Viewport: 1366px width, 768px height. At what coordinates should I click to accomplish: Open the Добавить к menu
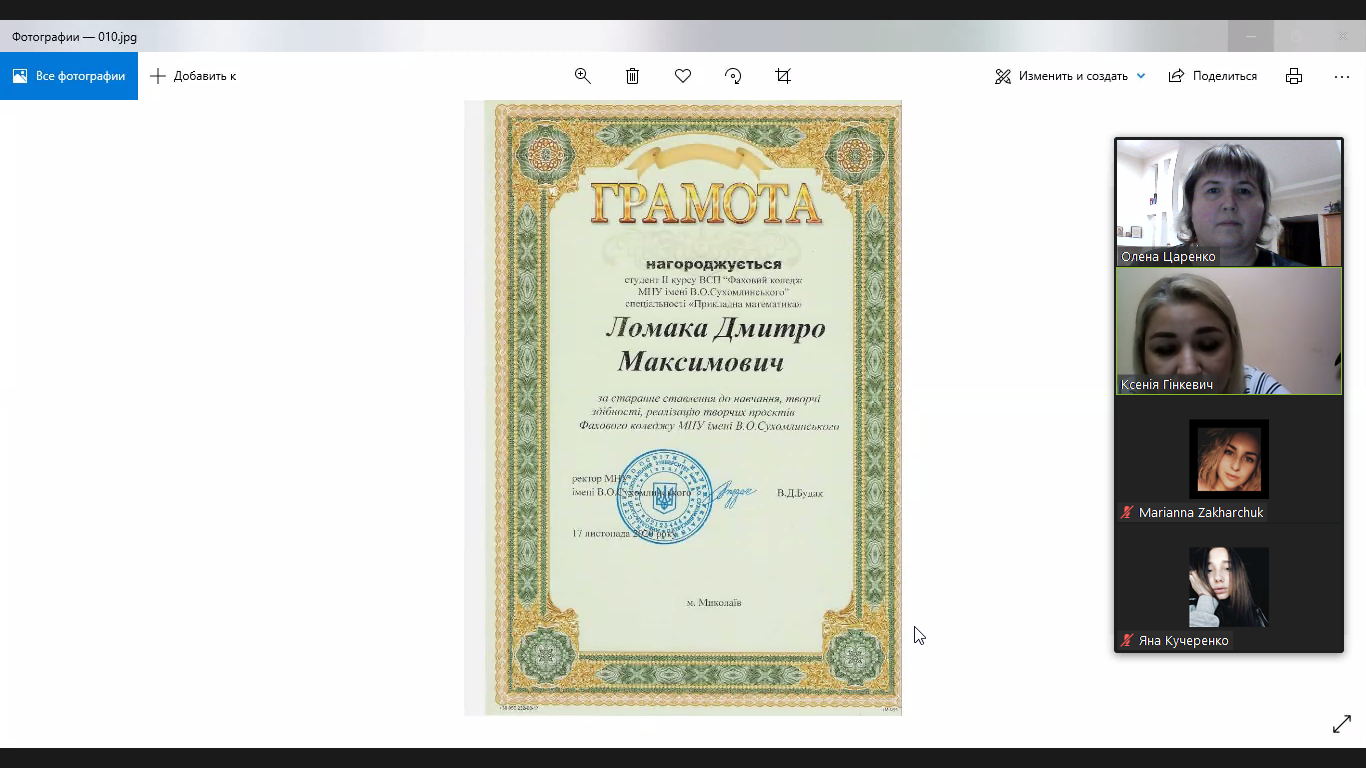(194, 76)
